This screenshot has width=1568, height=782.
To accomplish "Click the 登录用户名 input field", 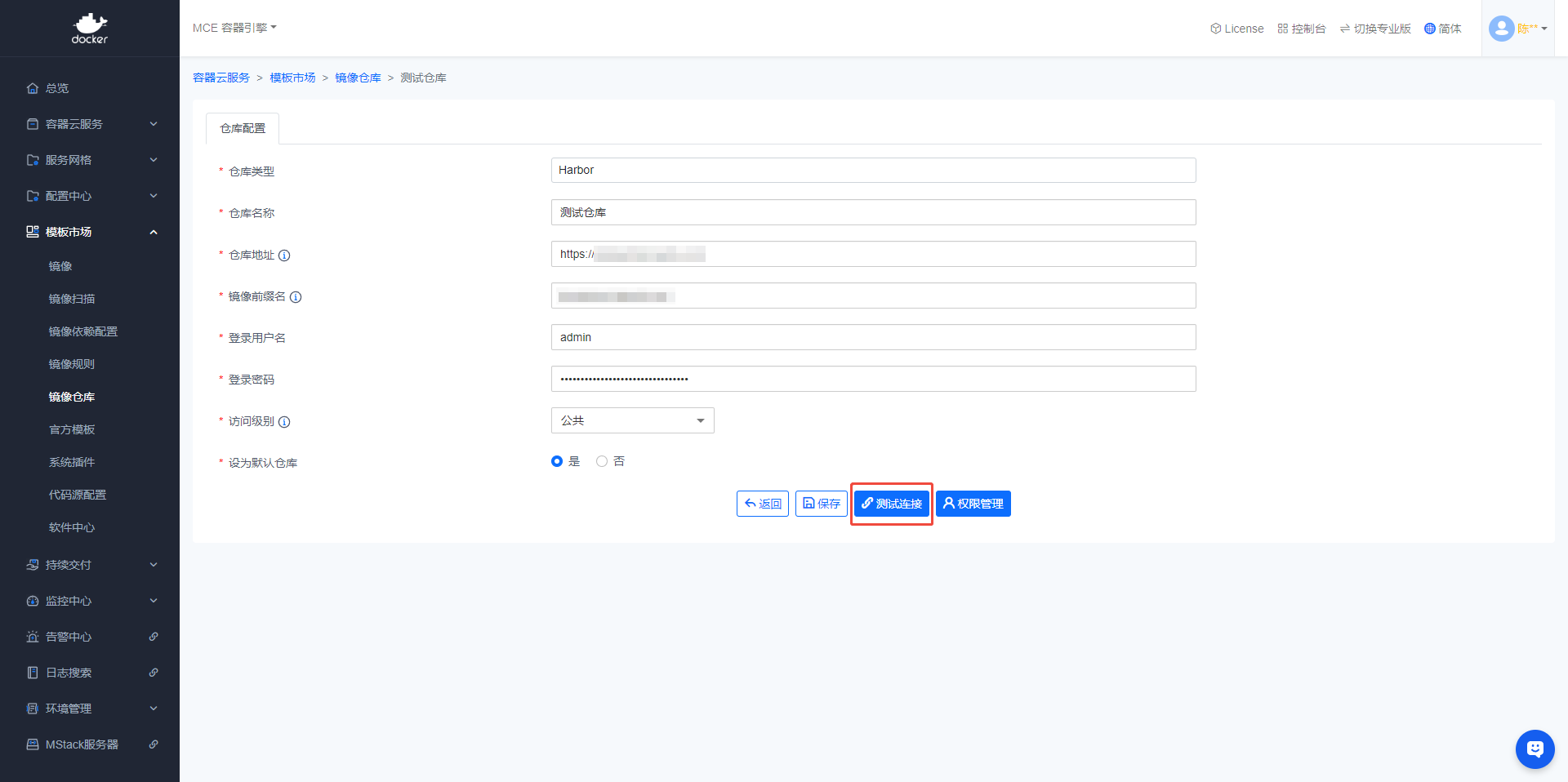I will [x=873, y=337].
